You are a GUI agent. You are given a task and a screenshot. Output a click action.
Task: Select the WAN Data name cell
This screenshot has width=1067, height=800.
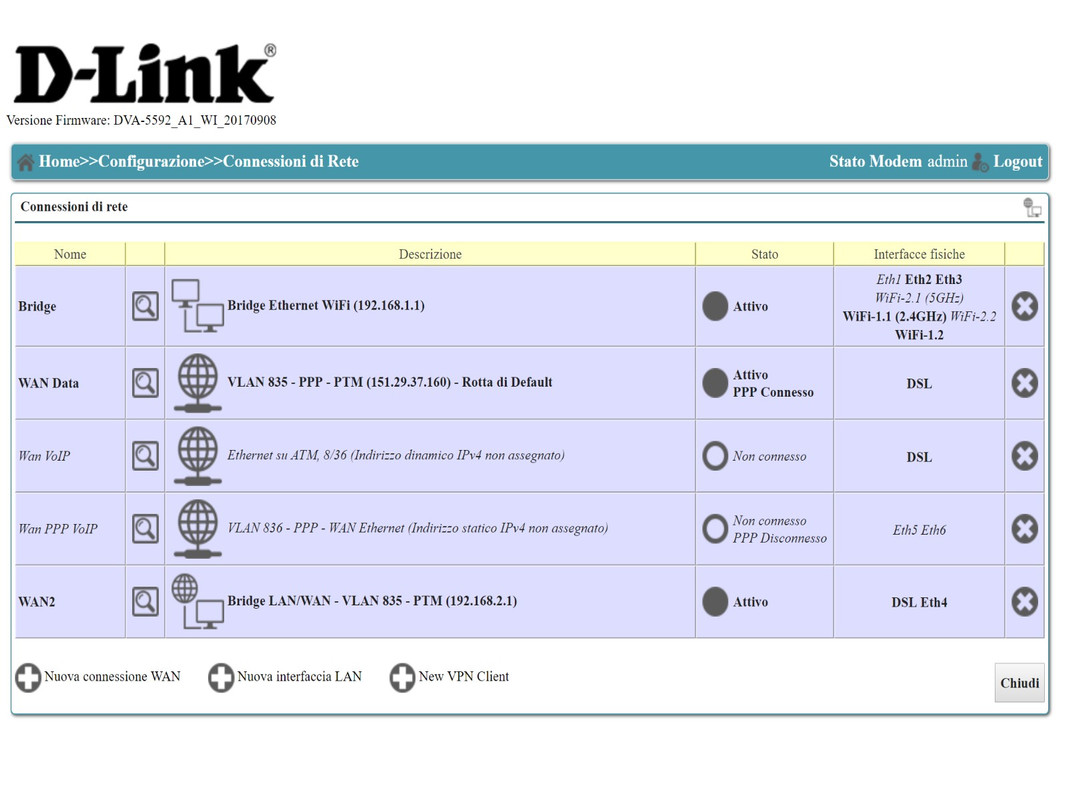70,383
